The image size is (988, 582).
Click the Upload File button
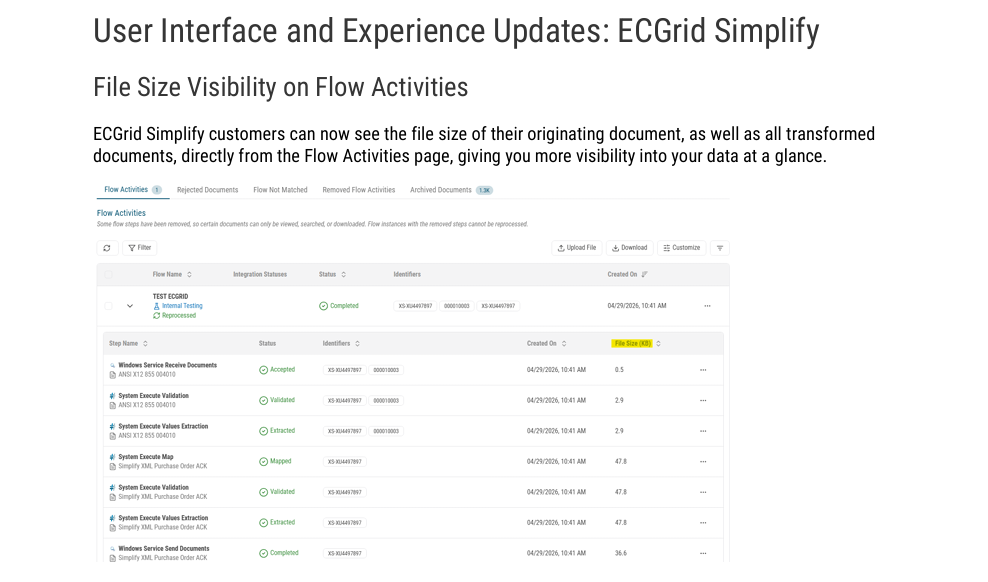pos(577,248)
